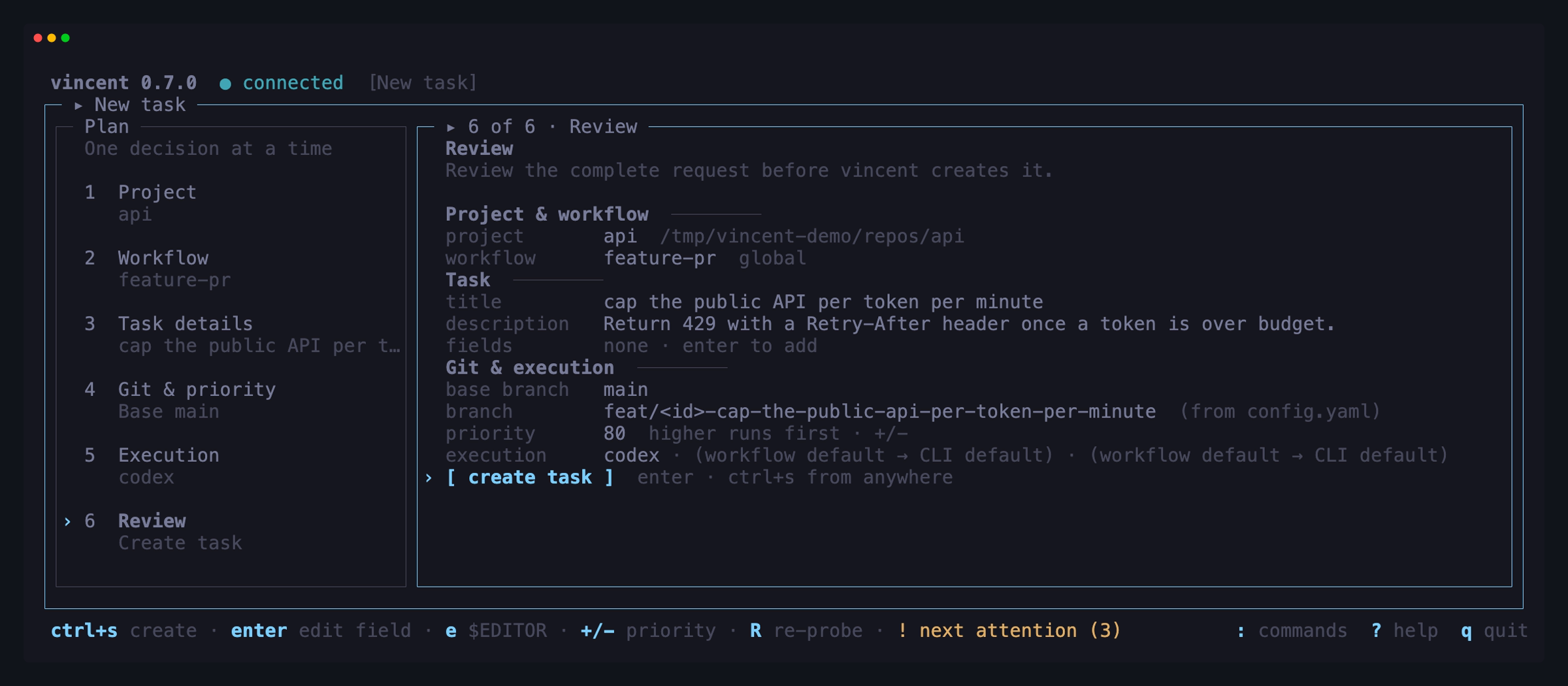Select title 'cap the public API per token per minute'
Screen dimensions: 1568x686
pos(823,302)
